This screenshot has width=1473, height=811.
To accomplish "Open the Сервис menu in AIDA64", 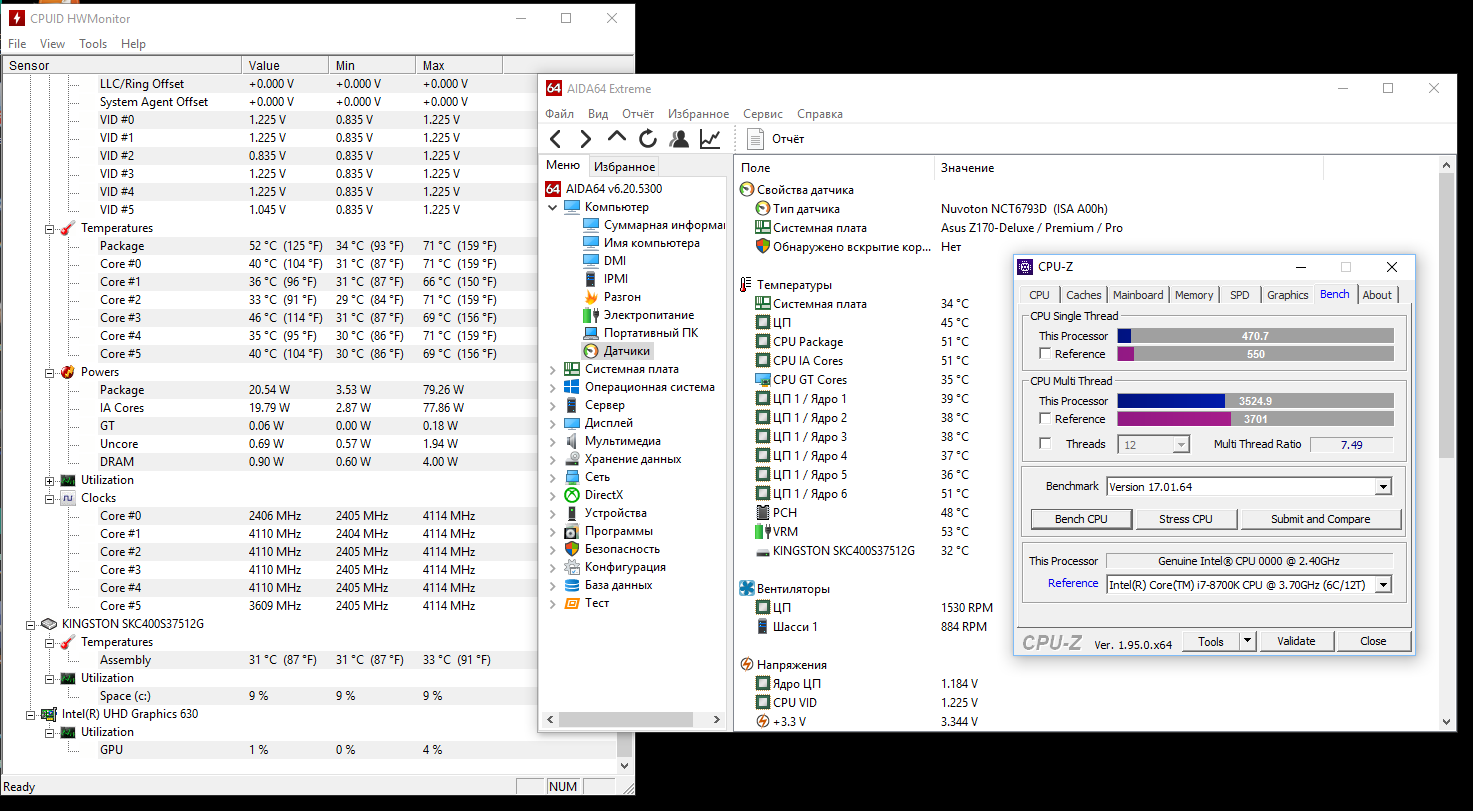I will [763, 114].
